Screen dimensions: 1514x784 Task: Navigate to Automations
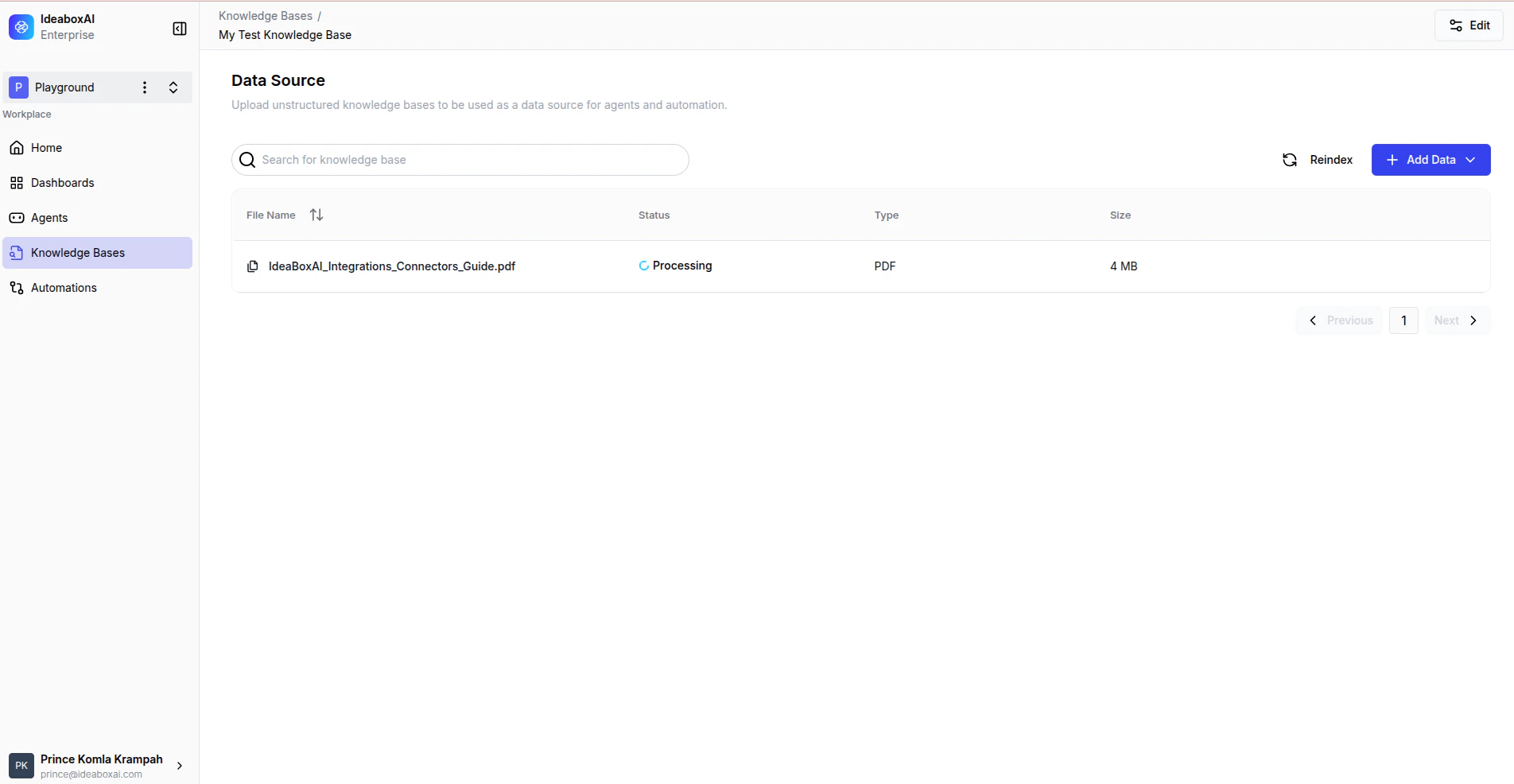(97, 288)
